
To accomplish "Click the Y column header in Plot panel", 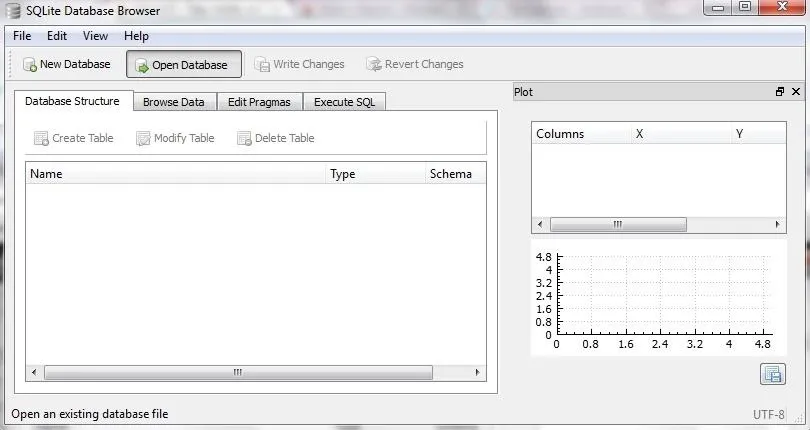I will (x=758, y=133).
